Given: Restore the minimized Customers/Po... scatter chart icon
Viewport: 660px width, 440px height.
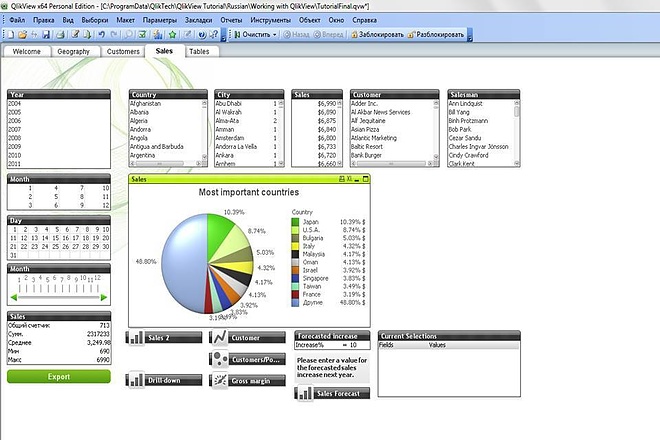Looking at the screenshot, I should click(219, 359).
